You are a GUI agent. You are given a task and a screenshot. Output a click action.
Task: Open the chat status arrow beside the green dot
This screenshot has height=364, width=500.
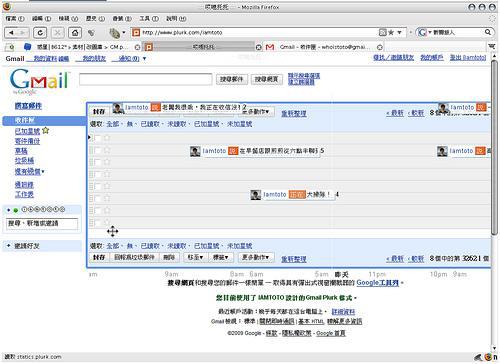click(x=9, y=210)
